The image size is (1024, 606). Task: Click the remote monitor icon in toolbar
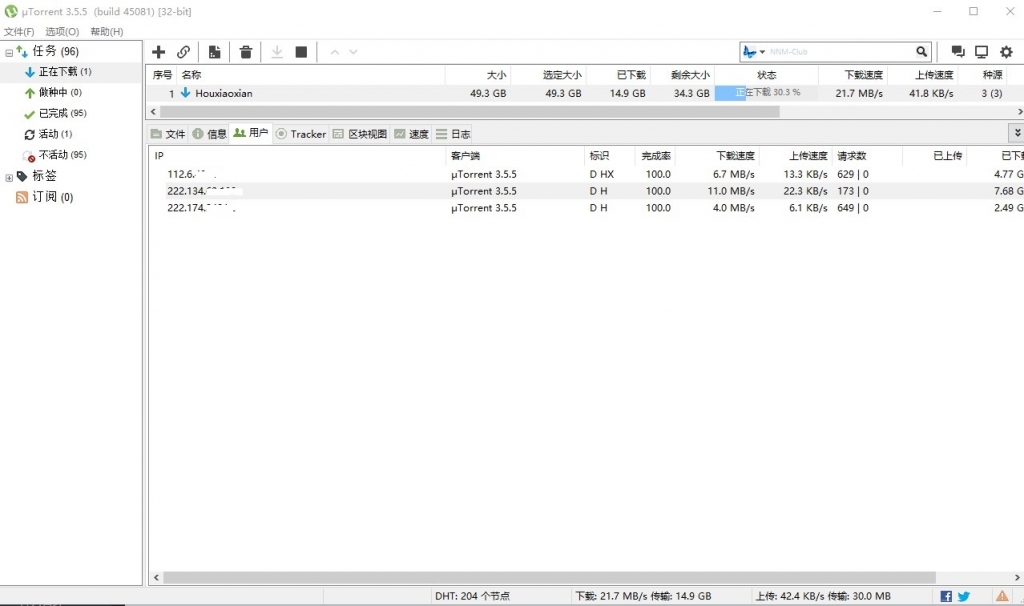(x=982, y=52)
